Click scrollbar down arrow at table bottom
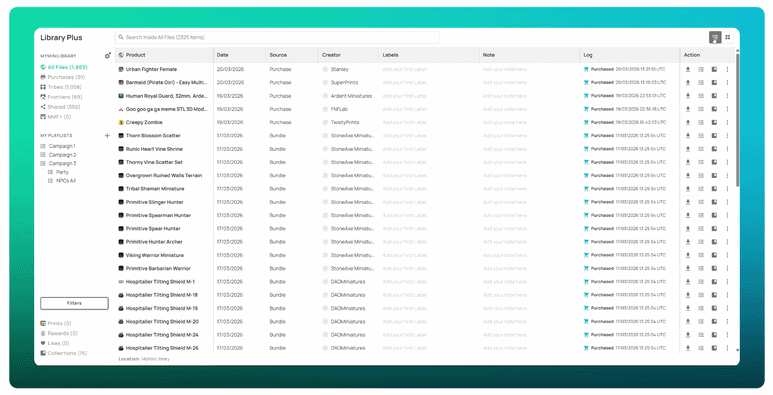This screenshot has height=395, width=773. (738, 350)
